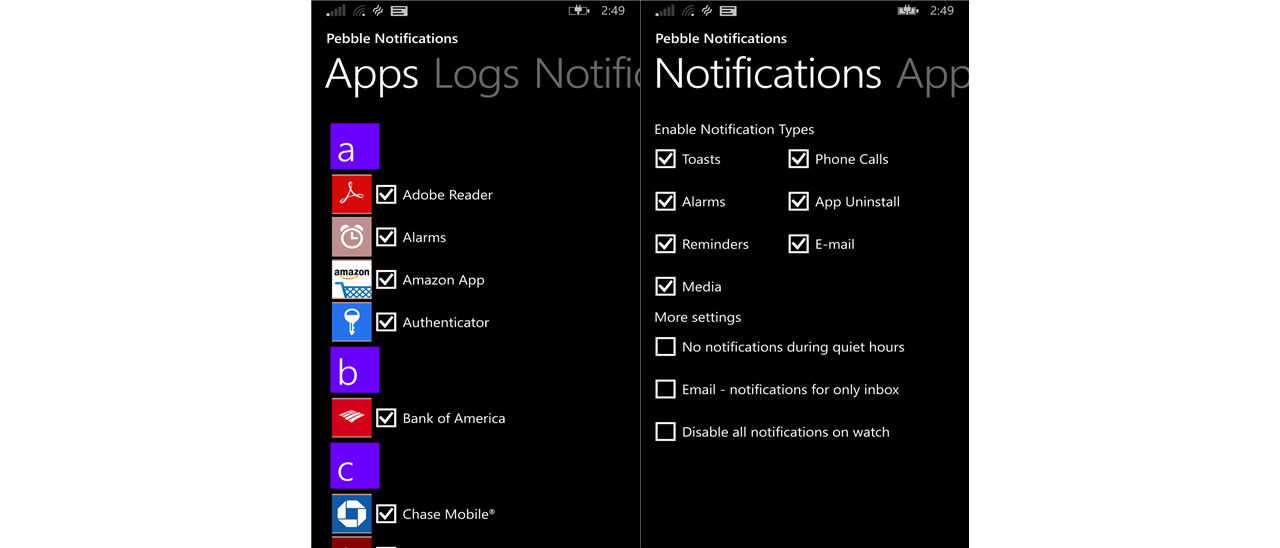Toggle the Media checkbox
The image size is (1280, 548).
click(x=665, y=286)
